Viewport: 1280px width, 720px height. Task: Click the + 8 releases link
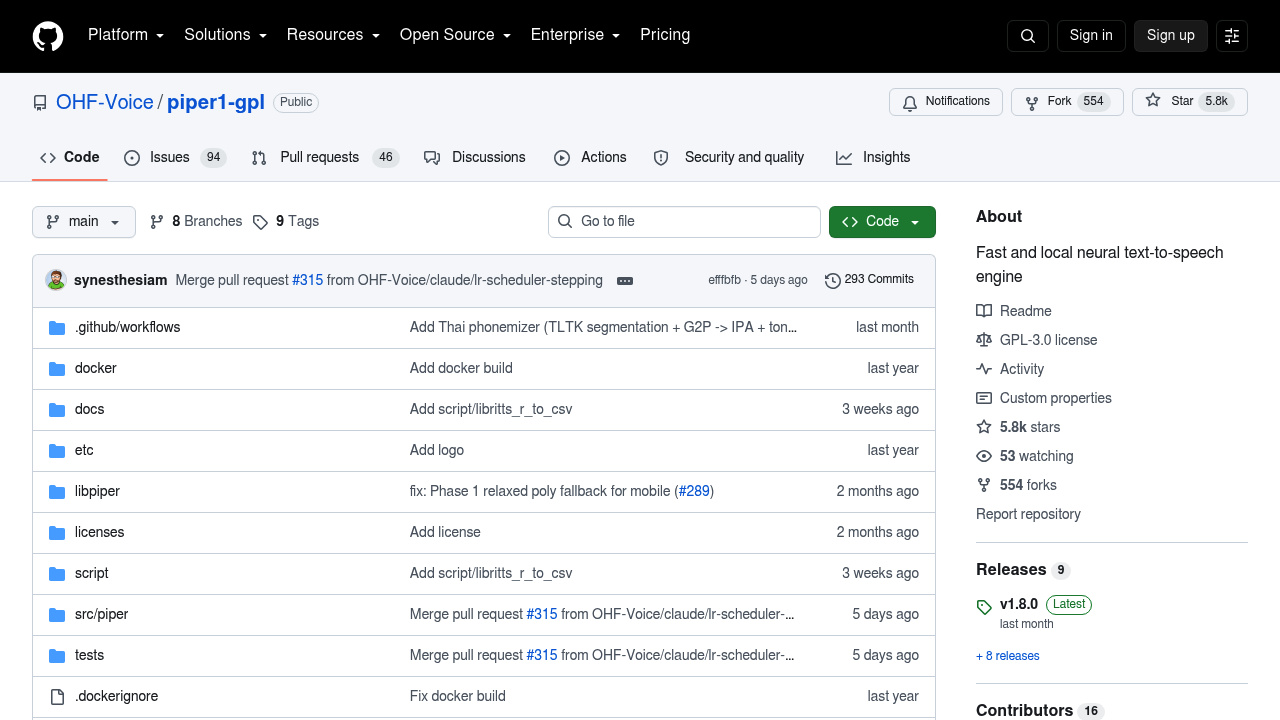point(1008,656)
